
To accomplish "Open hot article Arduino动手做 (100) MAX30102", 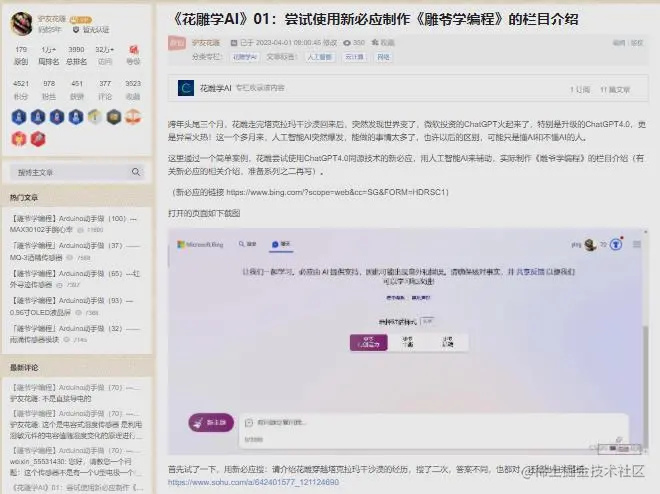I will (x=74, y=224).
